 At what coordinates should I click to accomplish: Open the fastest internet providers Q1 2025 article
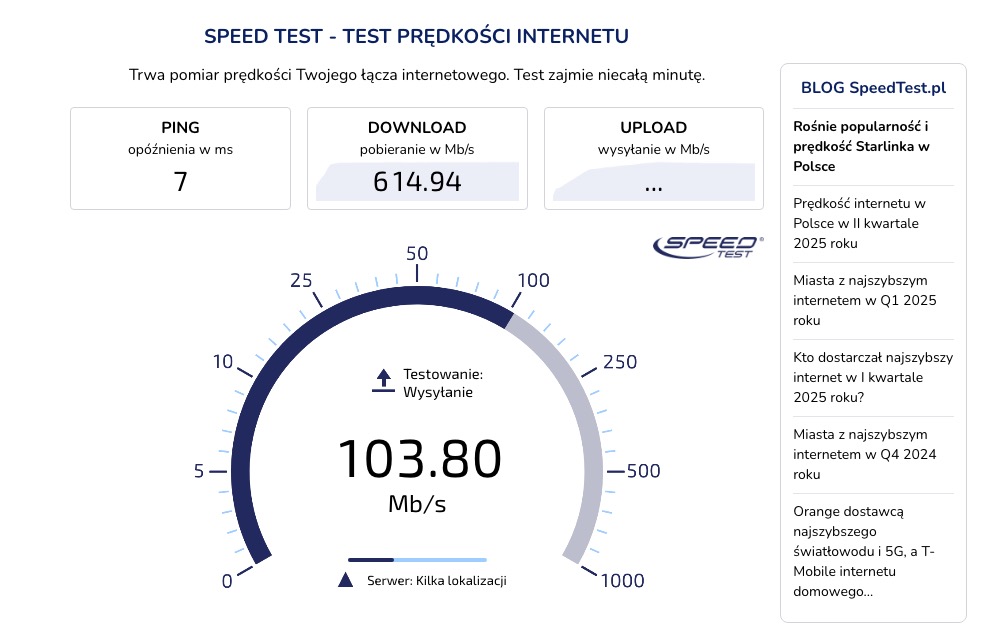click(x=872, y=377)
